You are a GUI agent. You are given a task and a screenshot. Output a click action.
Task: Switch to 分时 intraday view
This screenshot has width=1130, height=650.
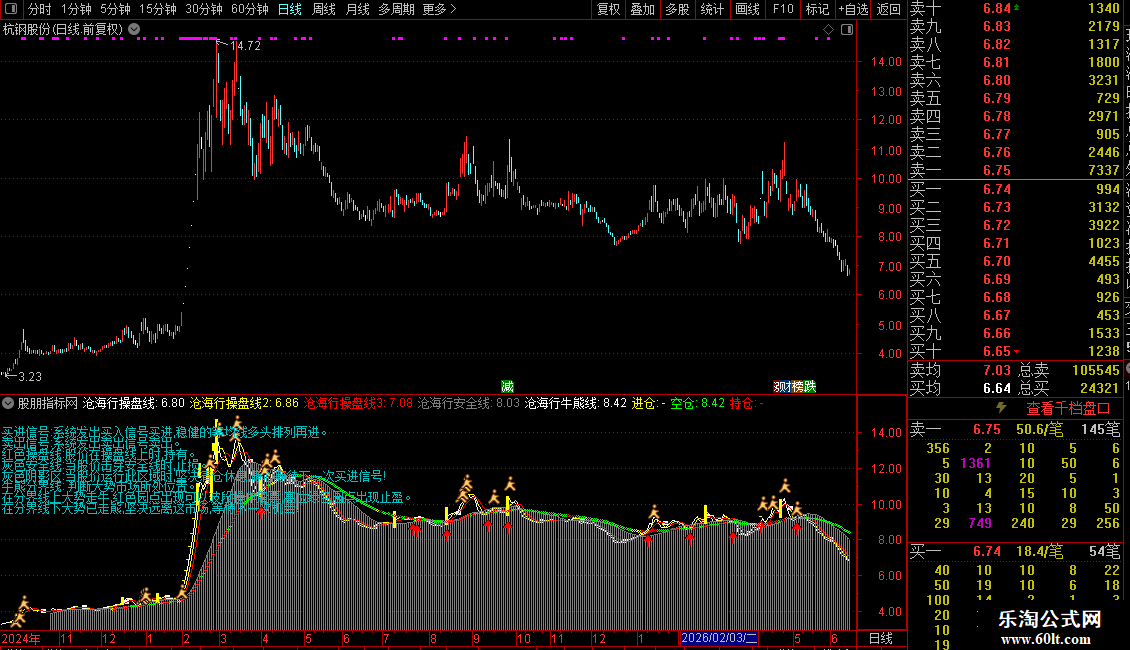click(40, 9)
